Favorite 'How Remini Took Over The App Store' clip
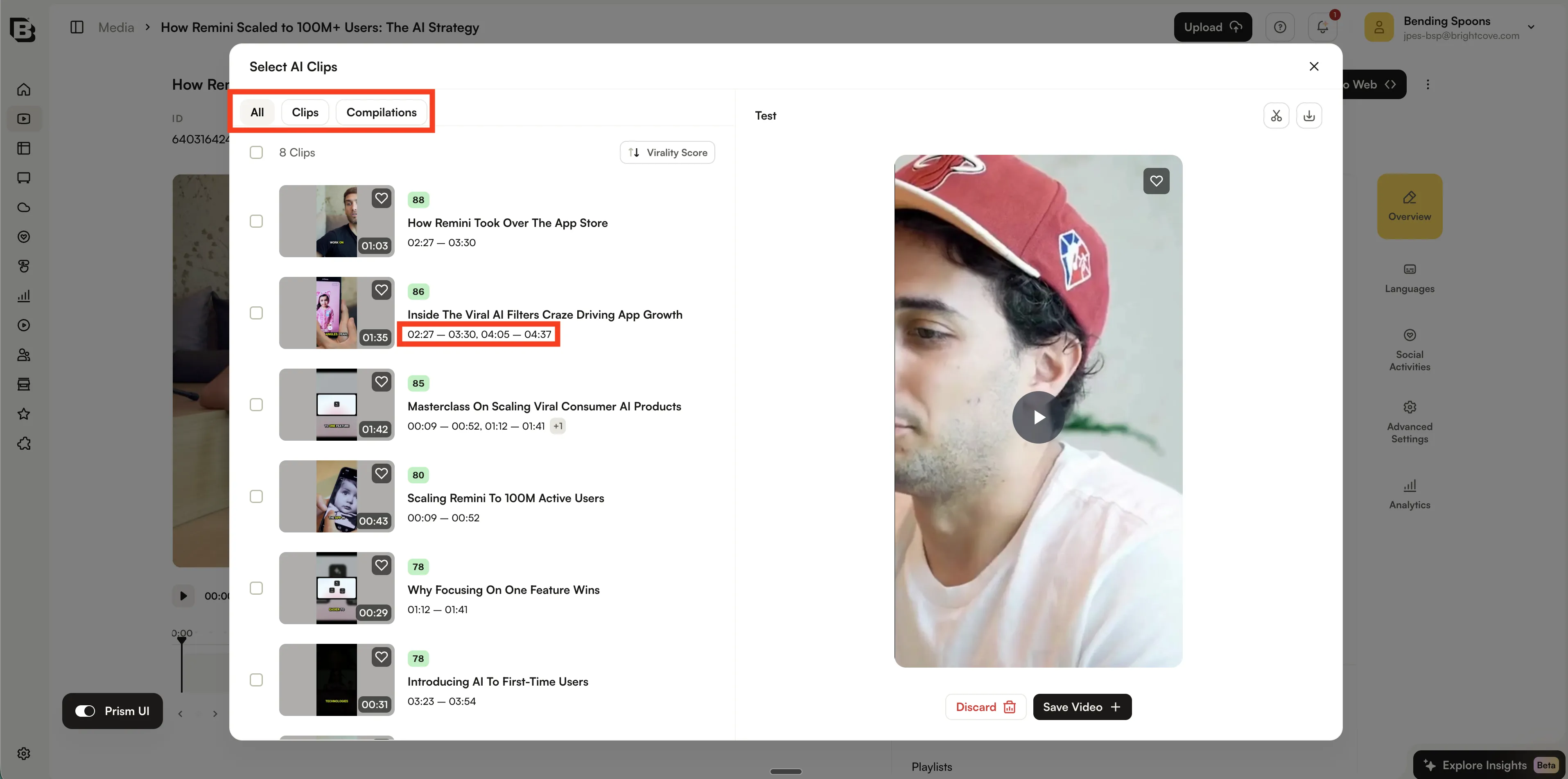Viewport: 1568px width, 779px height. point(382,199)
